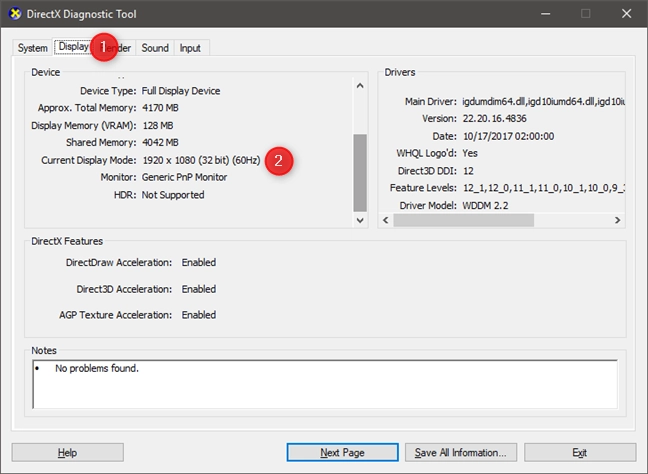Go to Next Page
648x474 pixels.
tap(342, 453)
